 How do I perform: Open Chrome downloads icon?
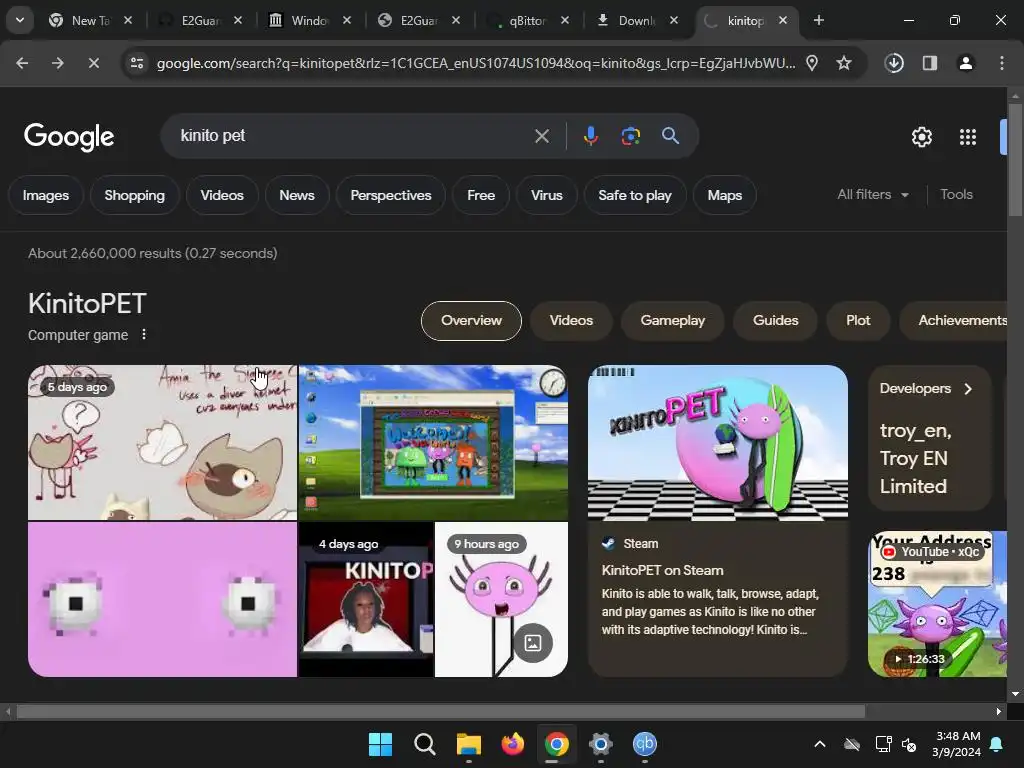click(x=894, y=63)
